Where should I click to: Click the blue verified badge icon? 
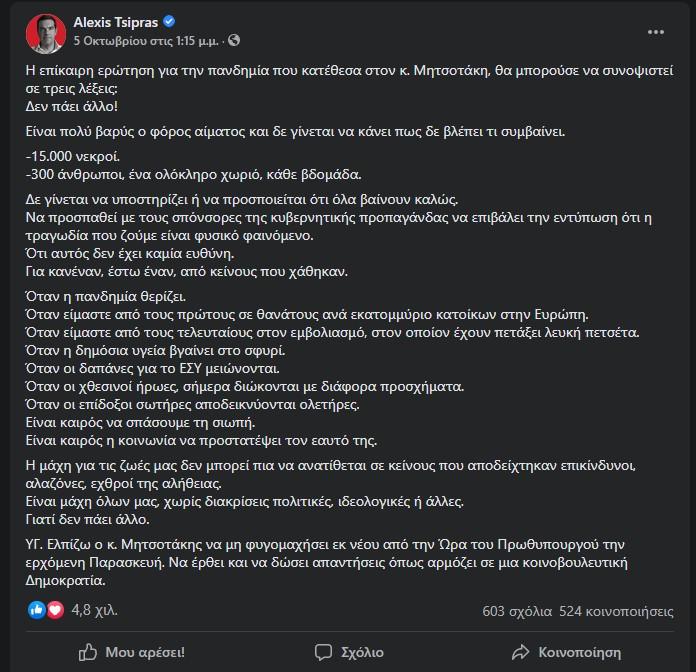[169, 21]
